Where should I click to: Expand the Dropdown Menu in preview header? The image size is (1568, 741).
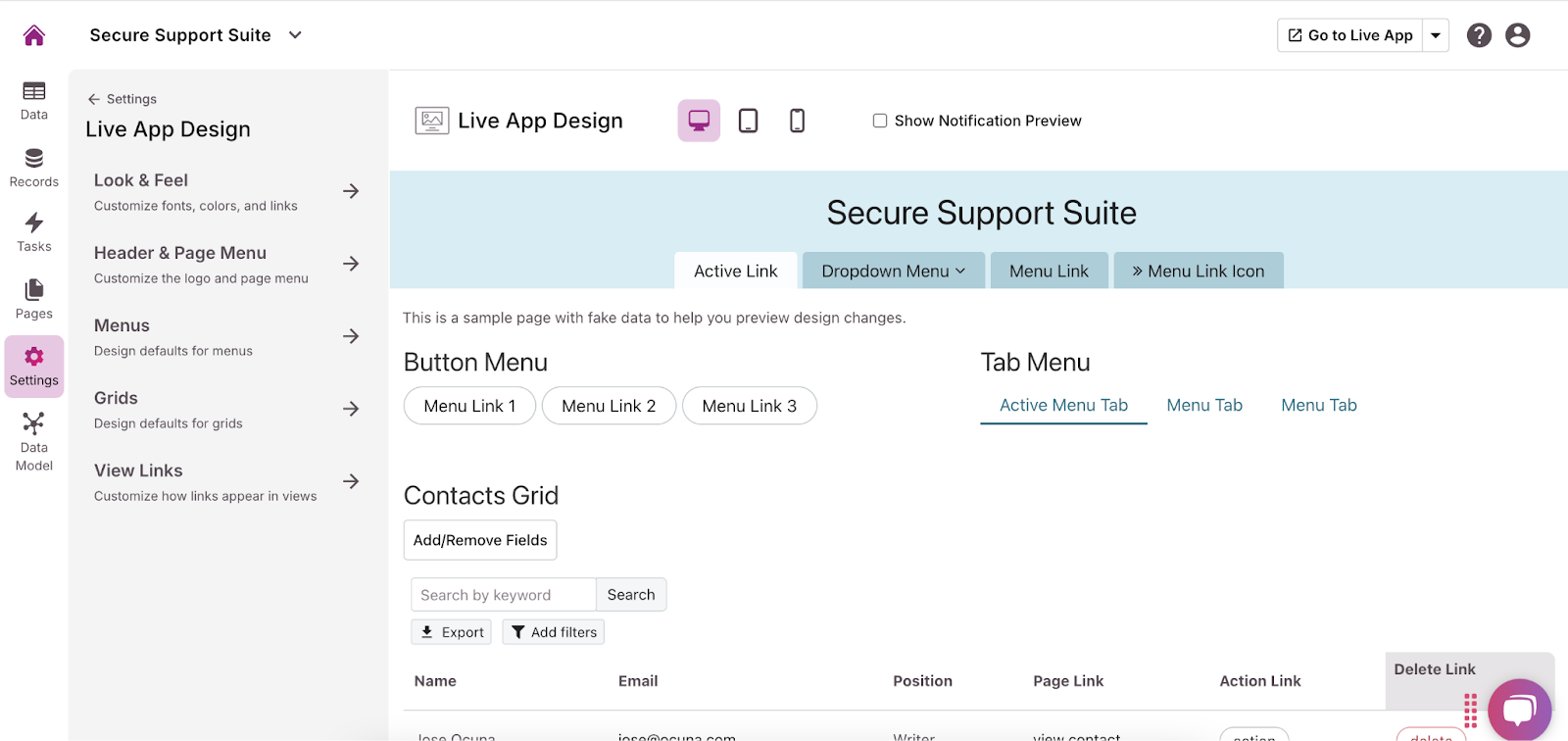point(893,272)
